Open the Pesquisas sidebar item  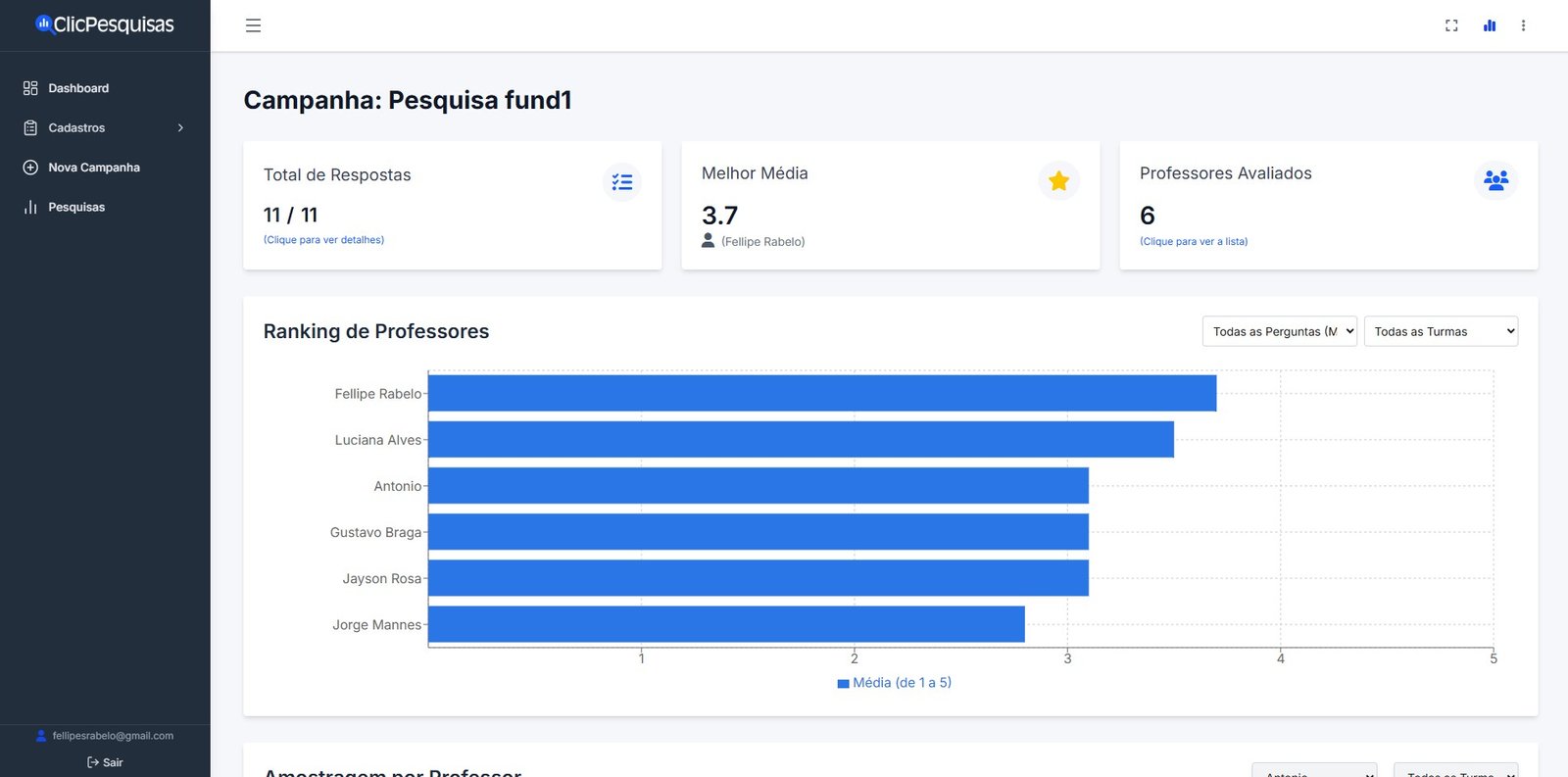pos(76,207)
